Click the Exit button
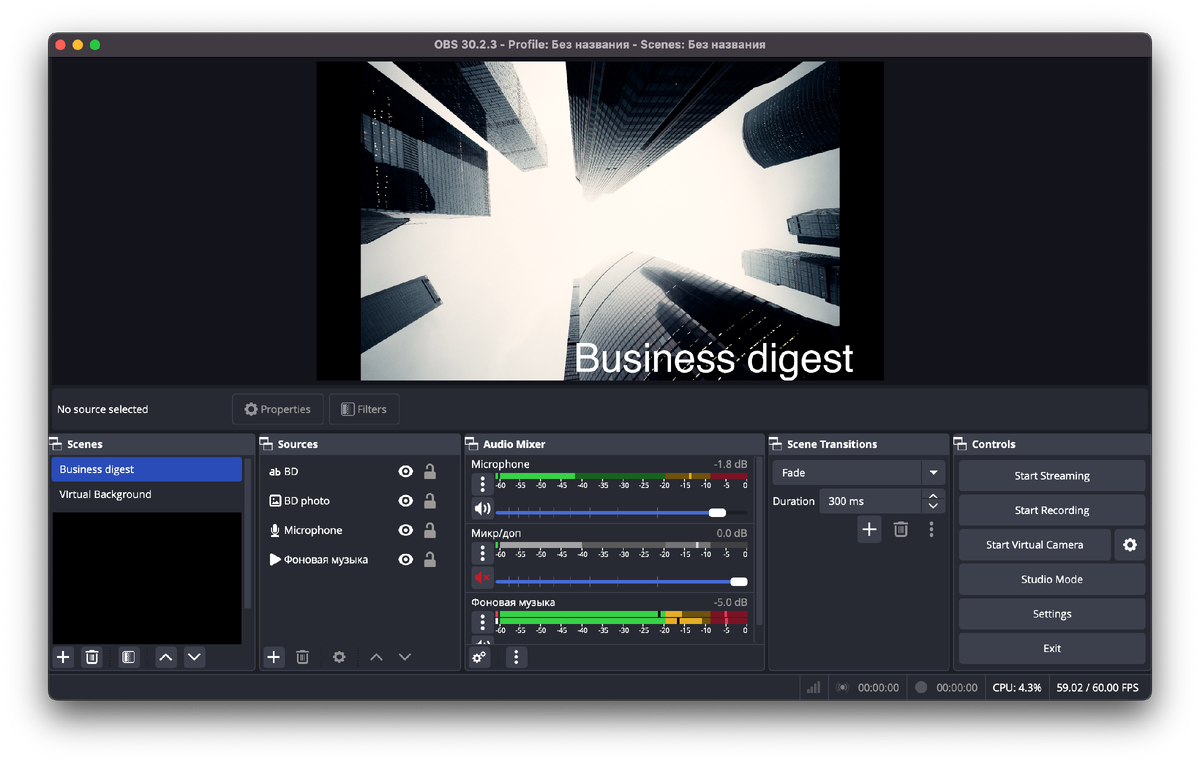 [1052, 648]
